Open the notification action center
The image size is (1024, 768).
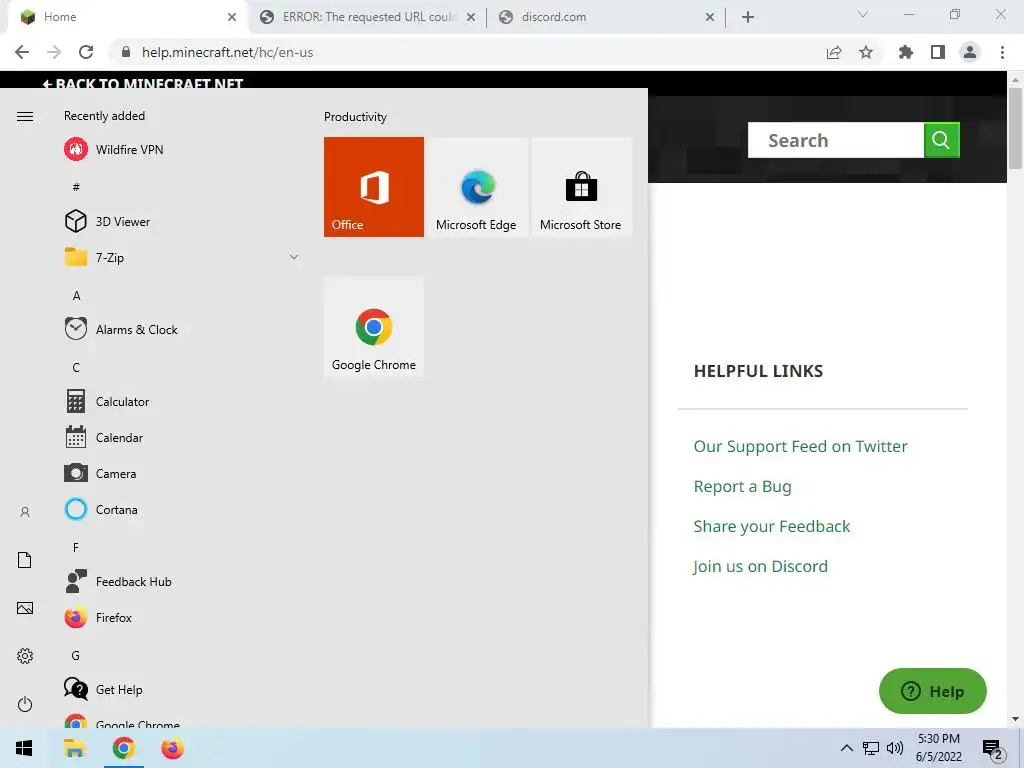[993, 749]
